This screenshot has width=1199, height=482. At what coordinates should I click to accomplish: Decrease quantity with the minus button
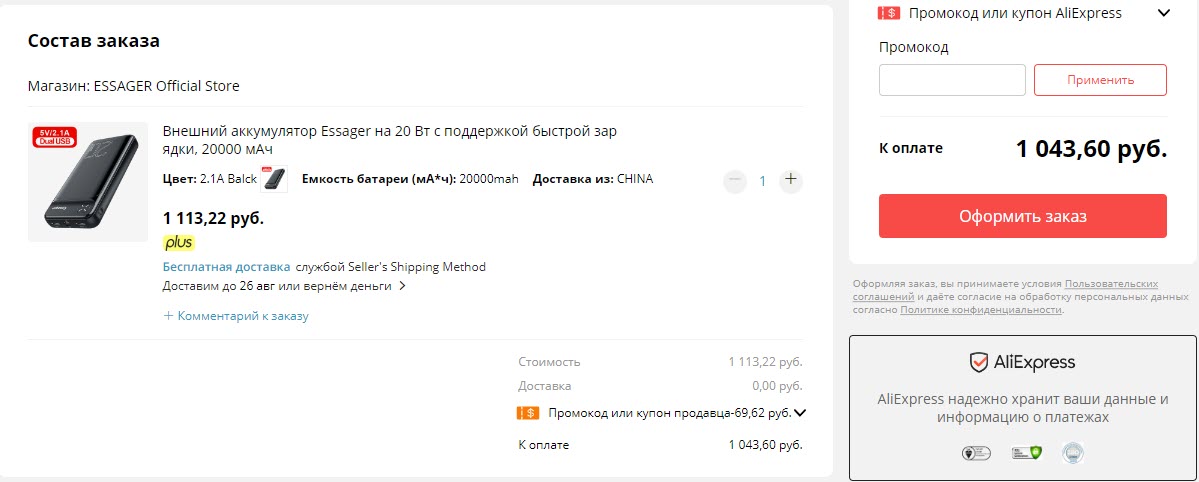(x=735, y=181)
